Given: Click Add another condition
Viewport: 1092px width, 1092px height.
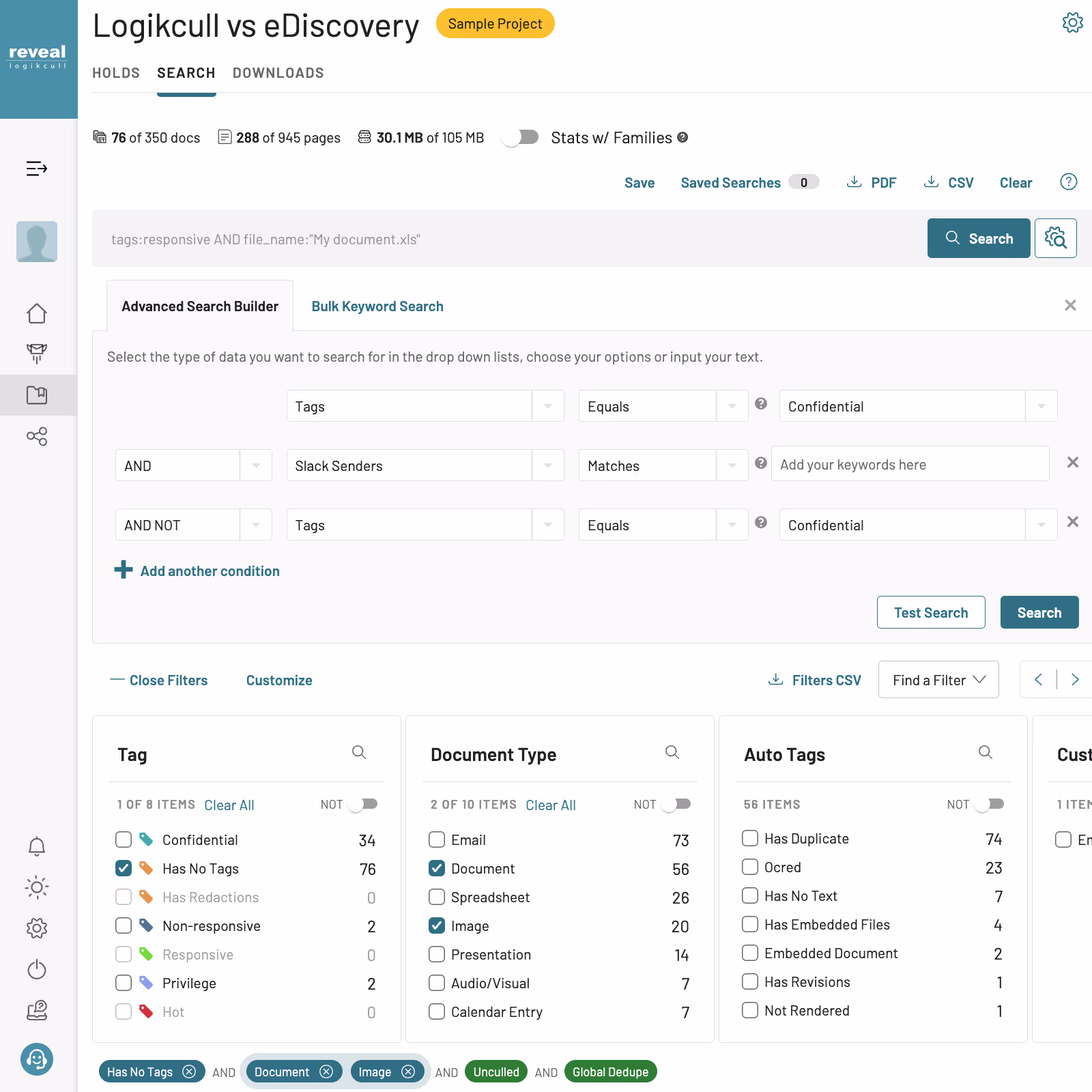Looking at the screenshot, I should 197,571.
